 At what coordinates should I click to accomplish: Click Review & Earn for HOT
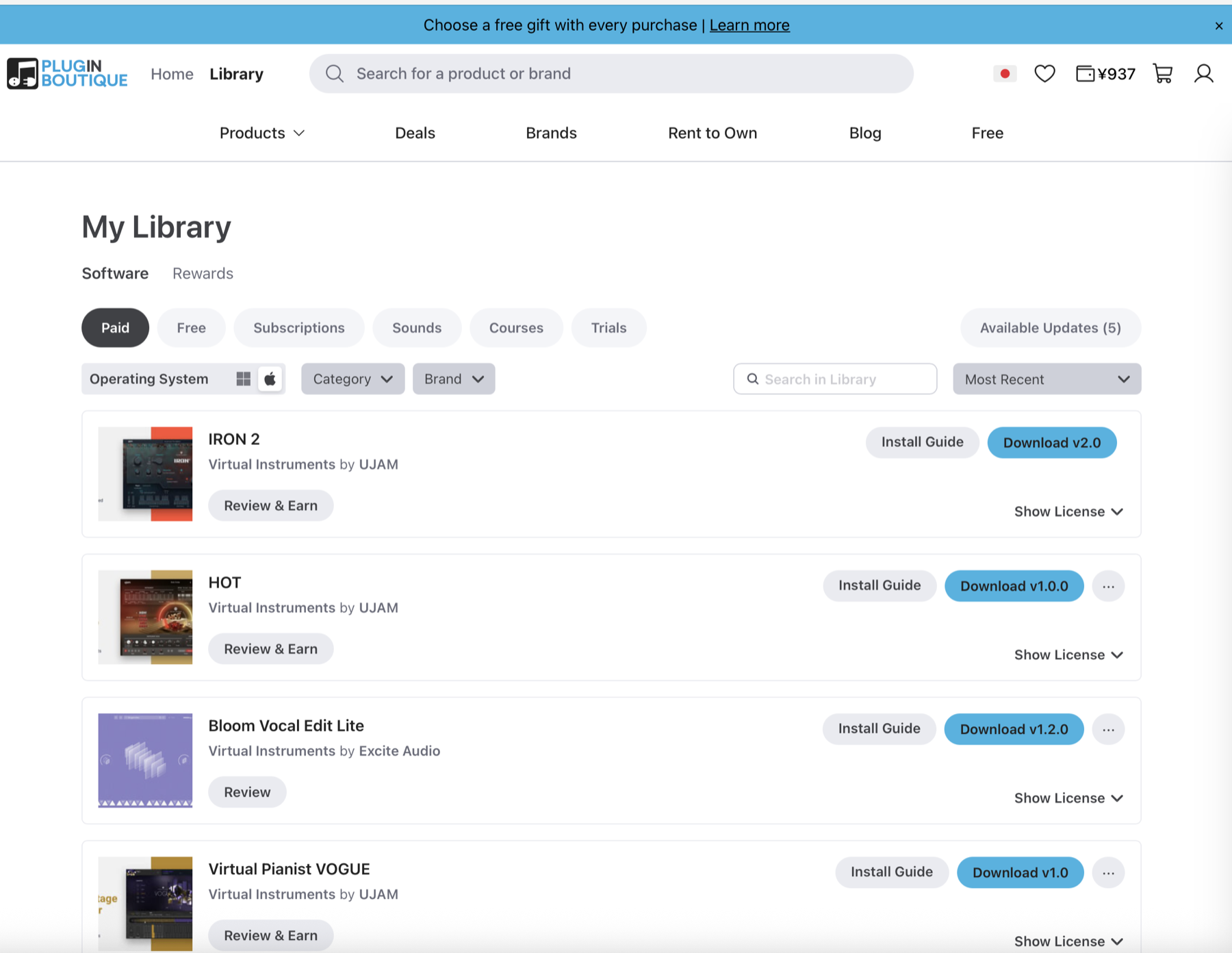pyautogui.click(x=271, y=648)
